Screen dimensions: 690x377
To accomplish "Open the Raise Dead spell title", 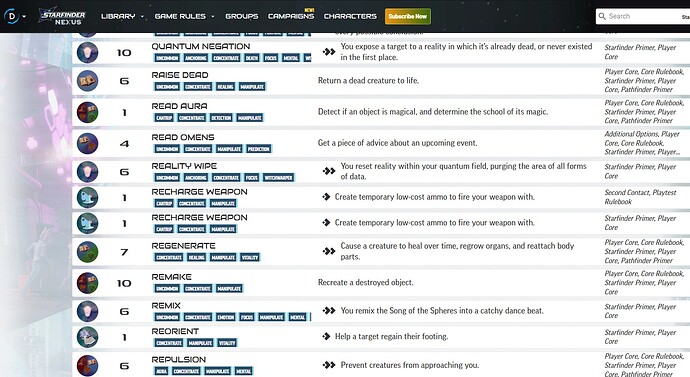I will (x=180, y=75).
